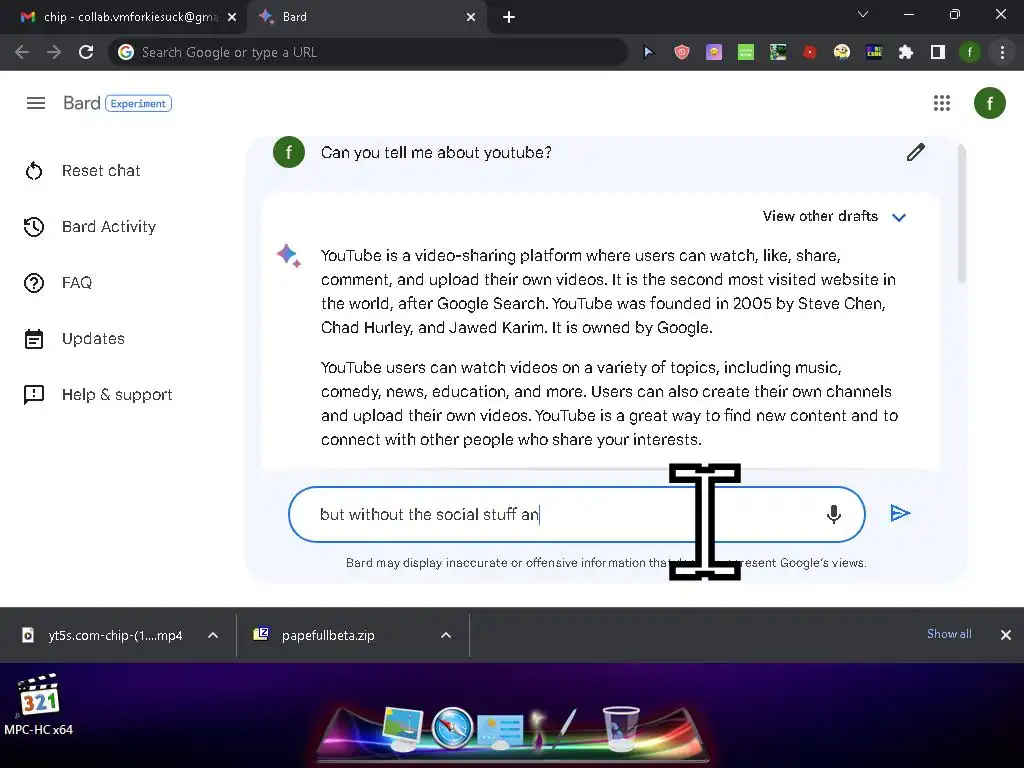Click the green lines extension icon
The image size is (1024, 768).
click(x=746, y=52)
